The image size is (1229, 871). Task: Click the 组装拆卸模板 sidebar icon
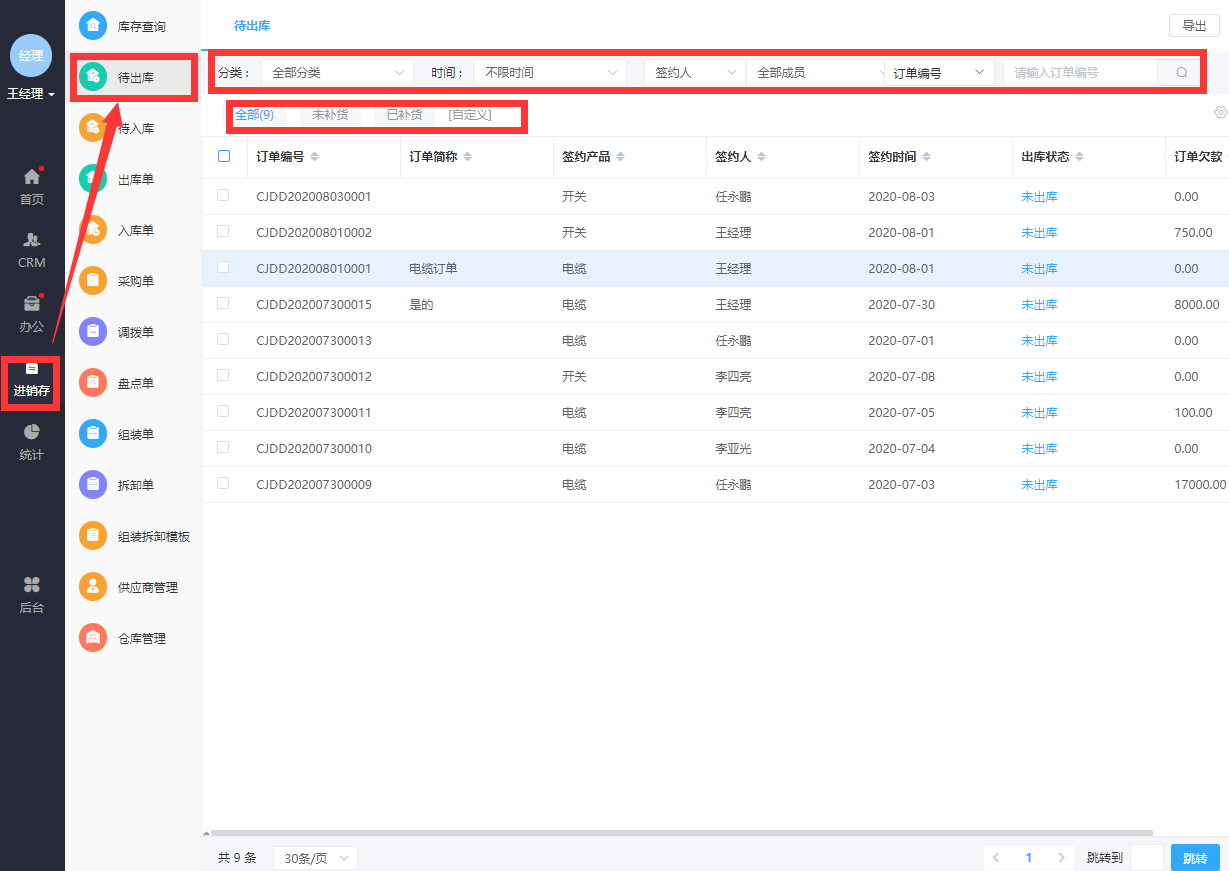(x=93, y=536)
